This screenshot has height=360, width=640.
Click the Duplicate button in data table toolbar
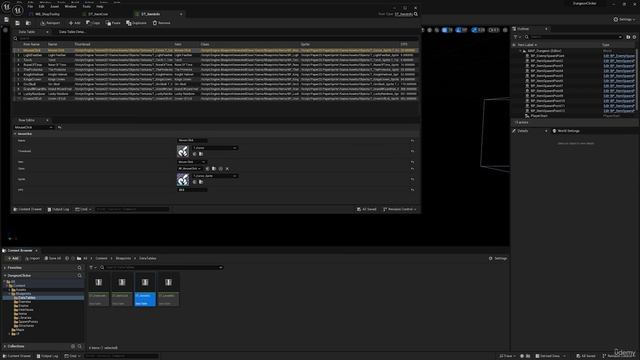pyautogui.click(x=136, y=23)
